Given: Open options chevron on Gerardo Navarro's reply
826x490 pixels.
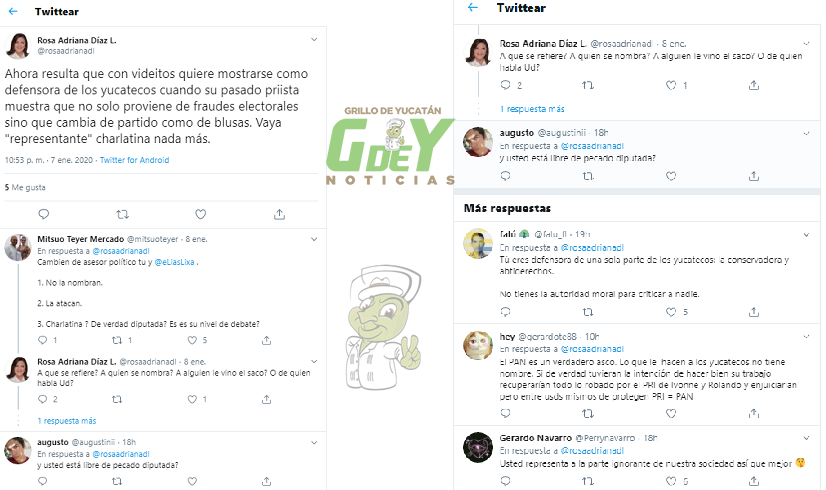Looking at the screenshot, I should click(806, 438).
